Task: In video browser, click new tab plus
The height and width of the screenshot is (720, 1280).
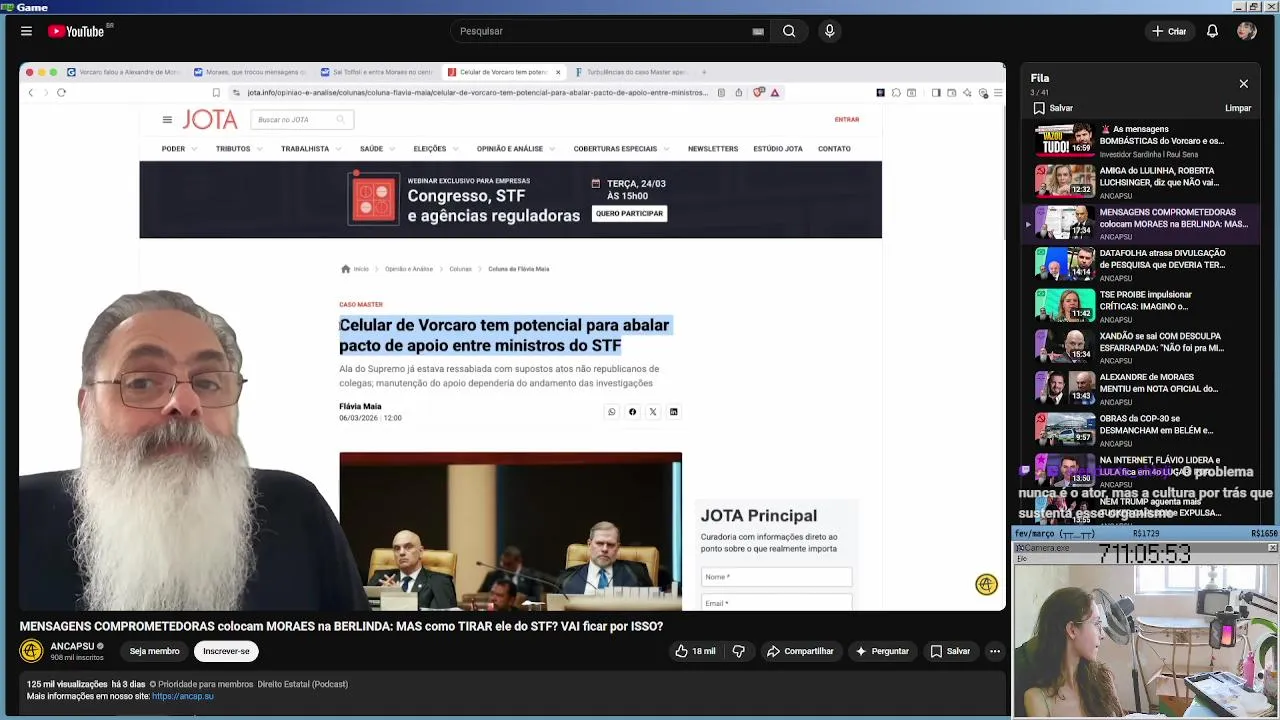Action: [704, 72]
